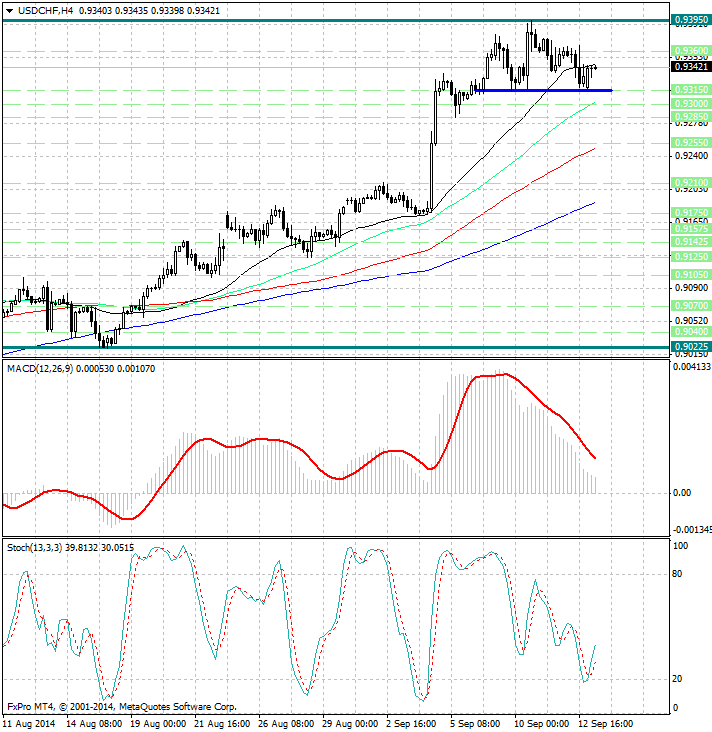Click the 0.92850 green price label

[x=691, y=116]
